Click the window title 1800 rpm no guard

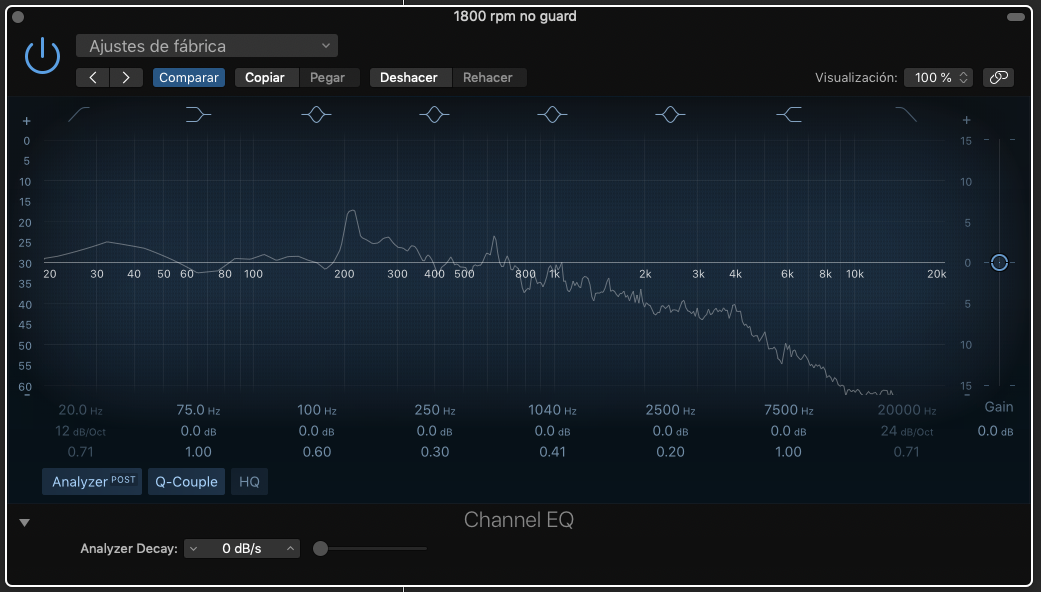click(x=515, y=17)
